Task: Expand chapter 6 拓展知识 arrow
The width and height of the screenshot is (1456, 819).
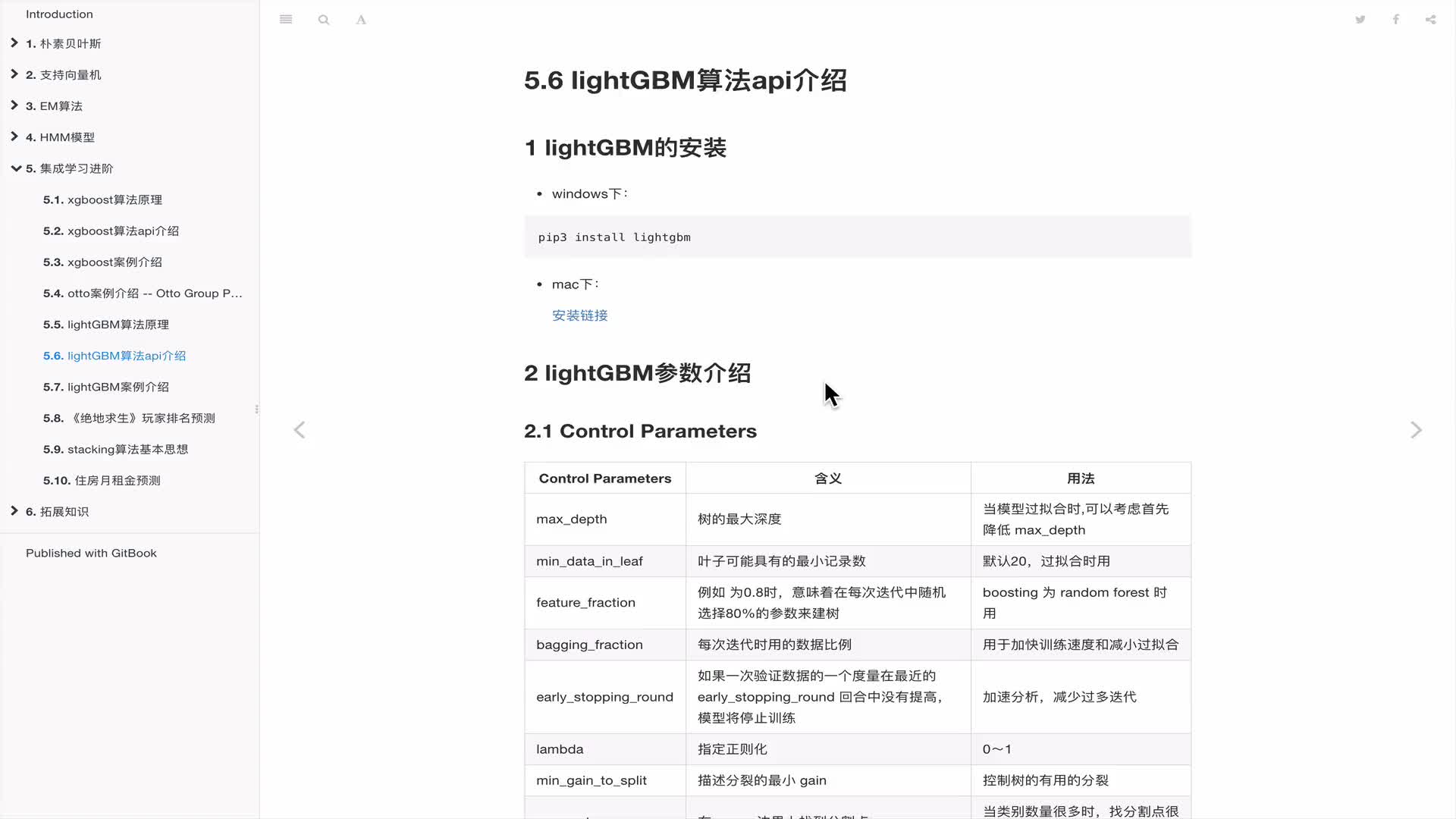Action: pos(14,511)
